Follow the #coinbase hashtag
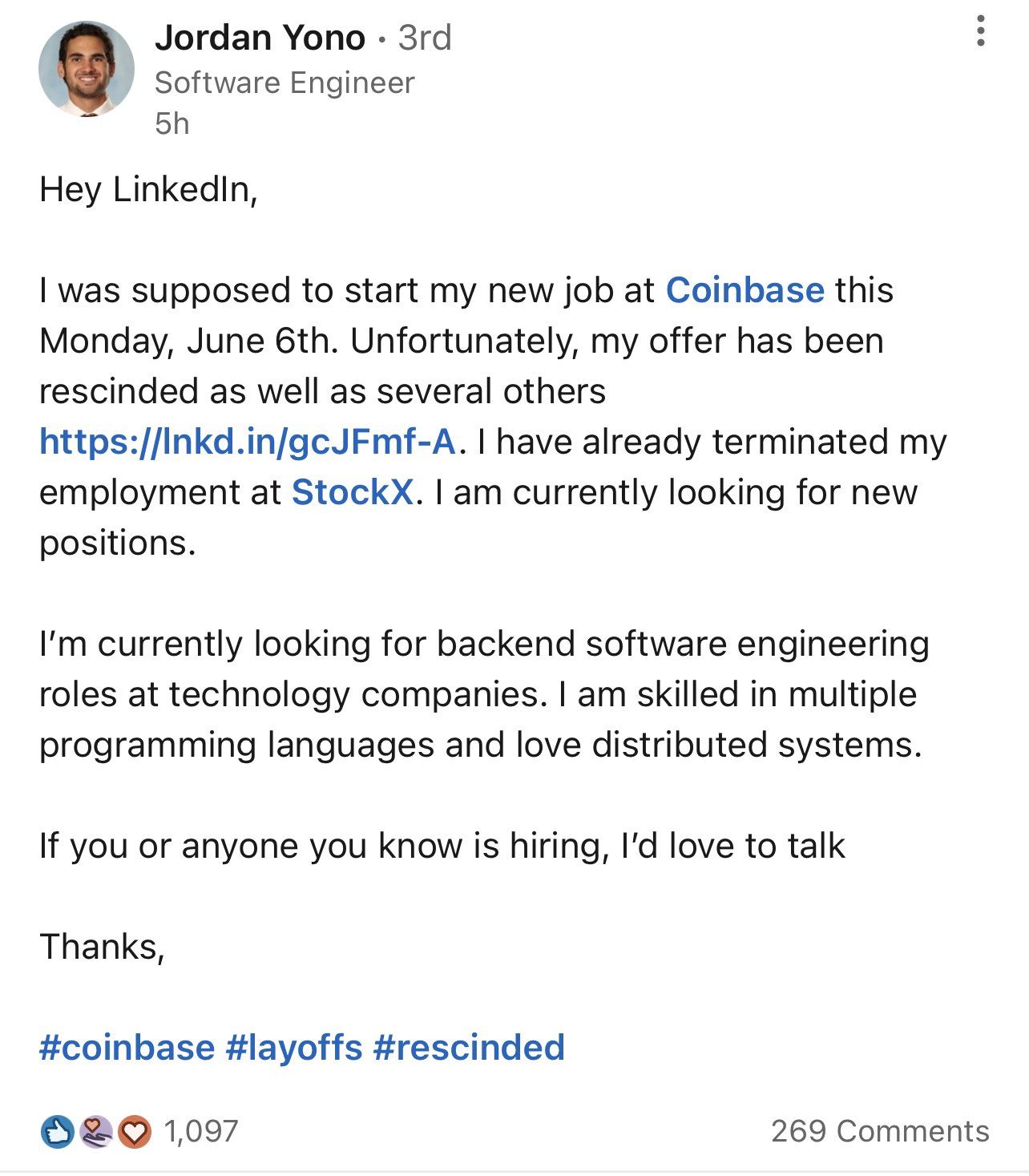The image size is (1029, 1176). 127,1048
